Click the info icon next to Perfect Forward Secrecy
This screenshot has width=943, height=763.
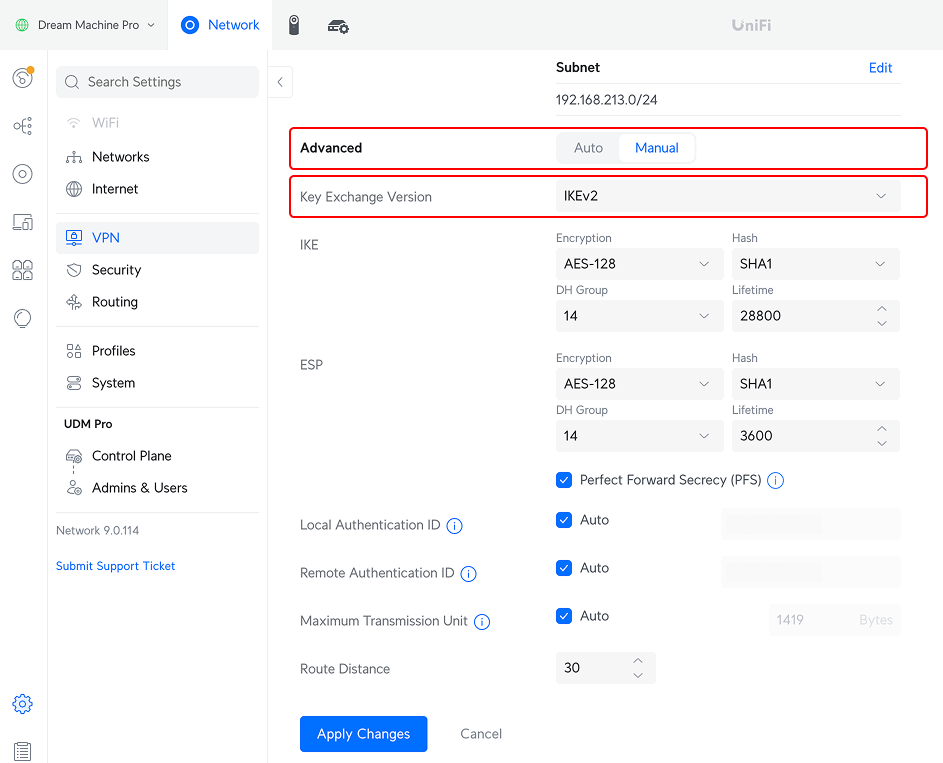775,480
